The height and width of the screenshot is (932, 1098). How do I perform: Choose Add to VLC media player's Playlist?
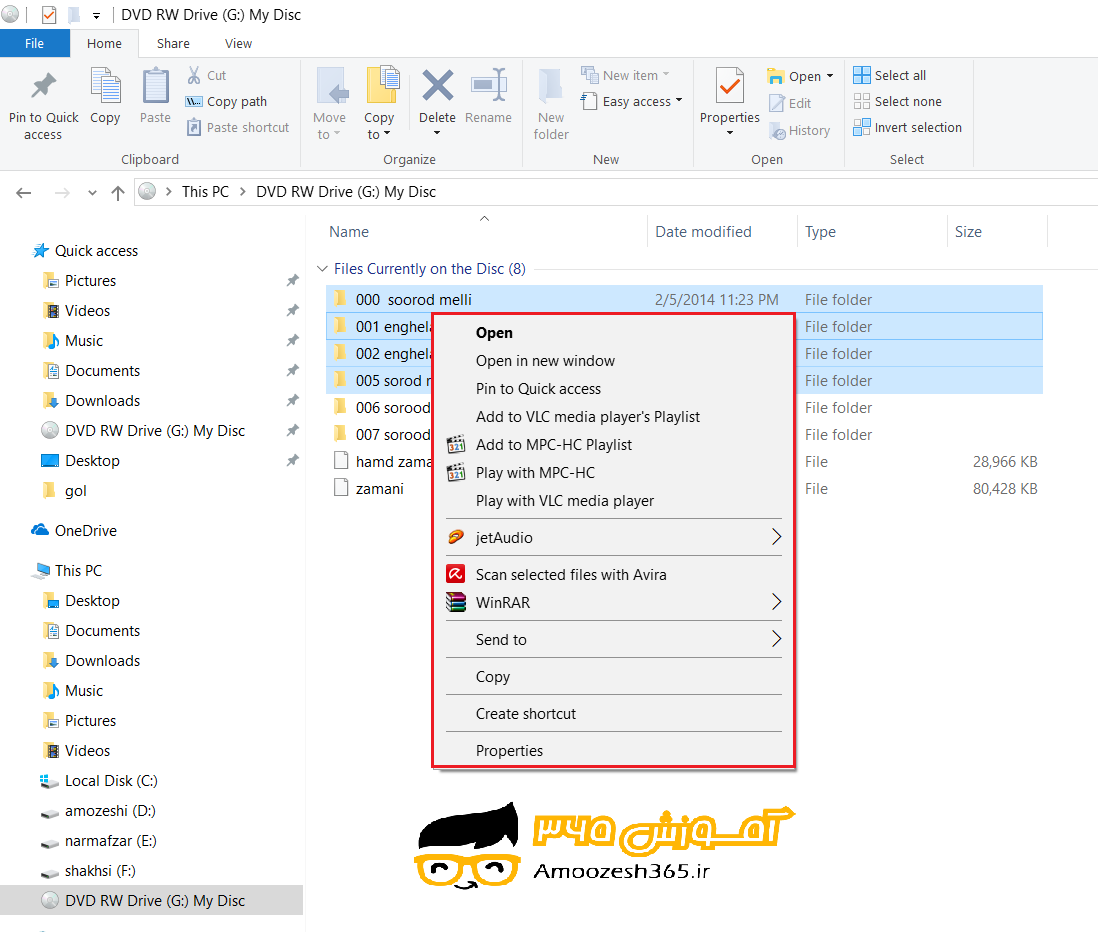pos(588,417)
